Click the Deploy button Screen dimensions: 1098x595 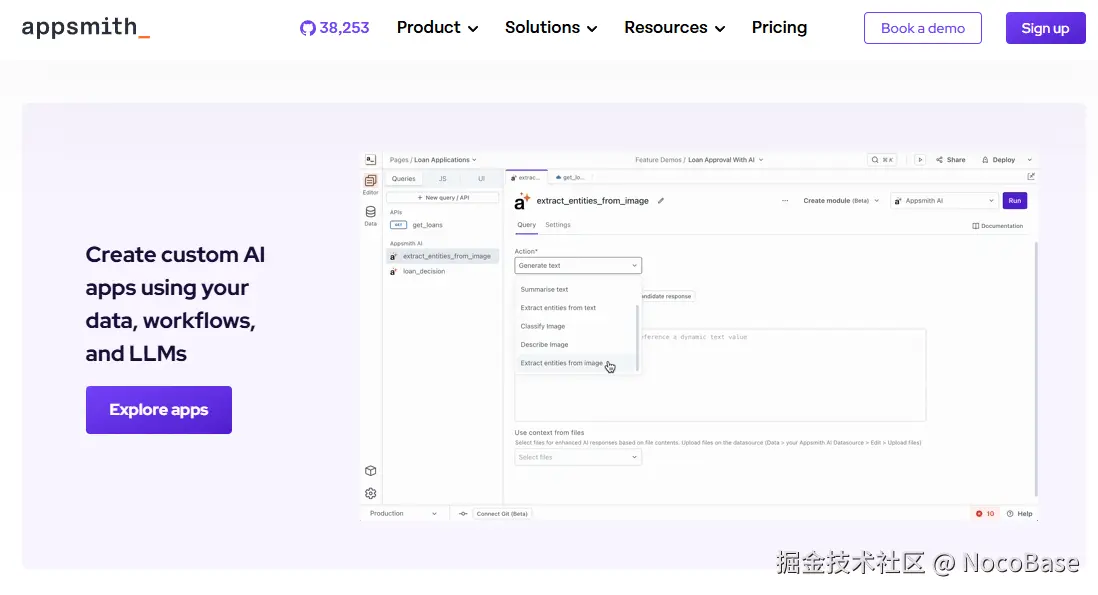[x=999, y=160]
